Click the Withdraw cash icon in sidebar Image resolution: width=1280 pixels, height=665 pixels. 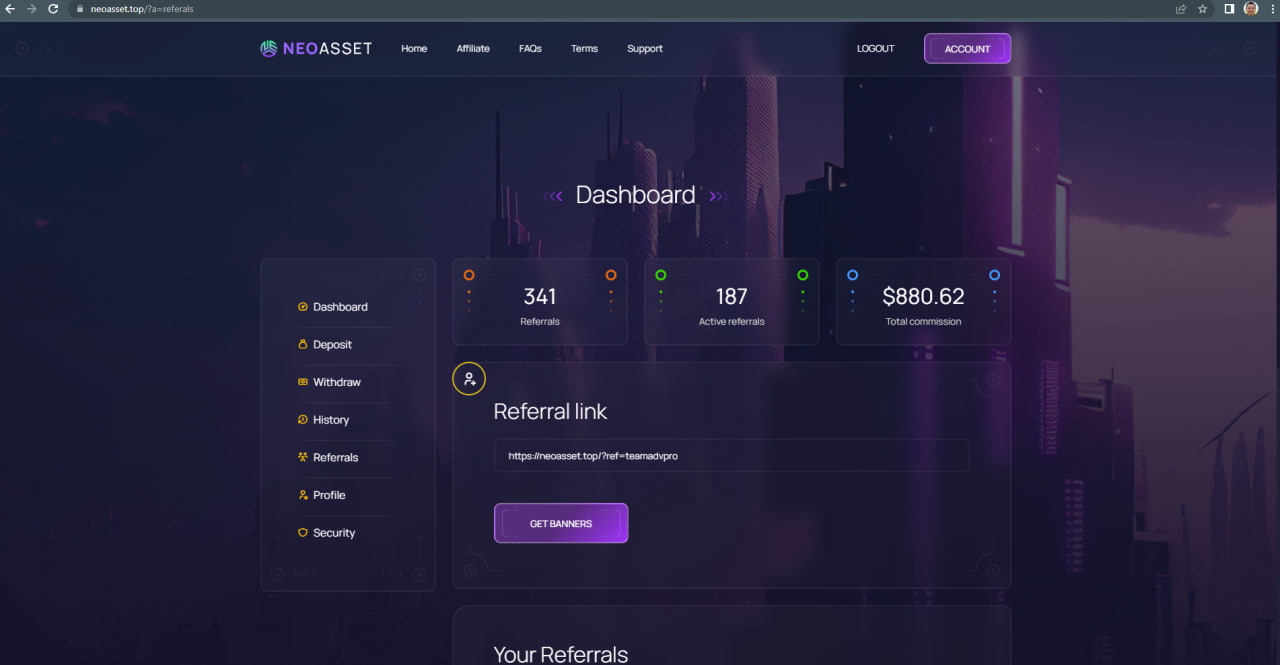[303, 382]
